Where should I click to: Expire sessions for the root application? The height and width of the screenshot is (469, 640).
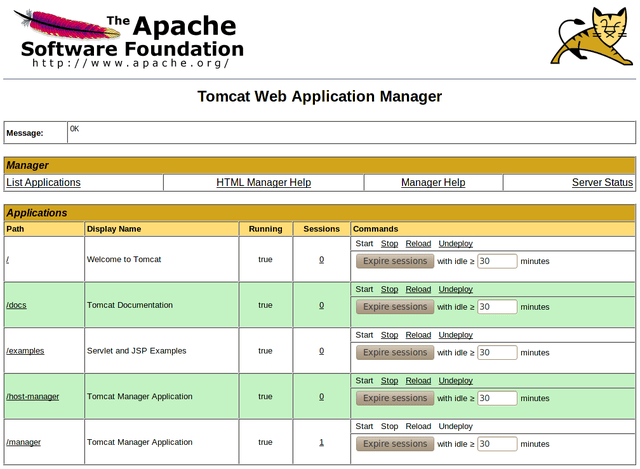(x=395, y=261)
